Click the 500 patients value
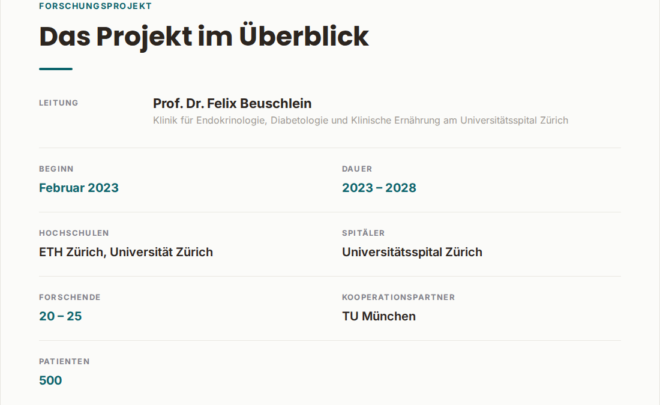 (51, 381)
